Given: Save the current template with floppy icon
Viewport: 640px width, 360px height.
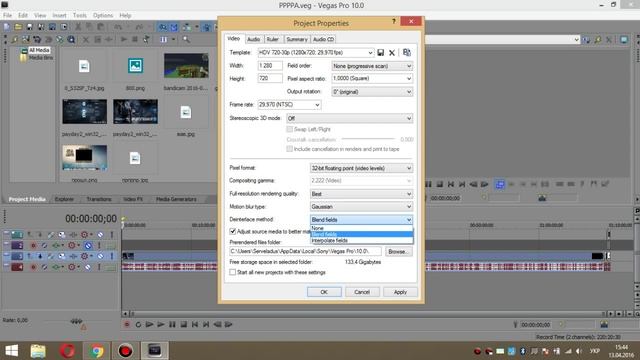Looking at the screenshot, I should pos(380,52).
